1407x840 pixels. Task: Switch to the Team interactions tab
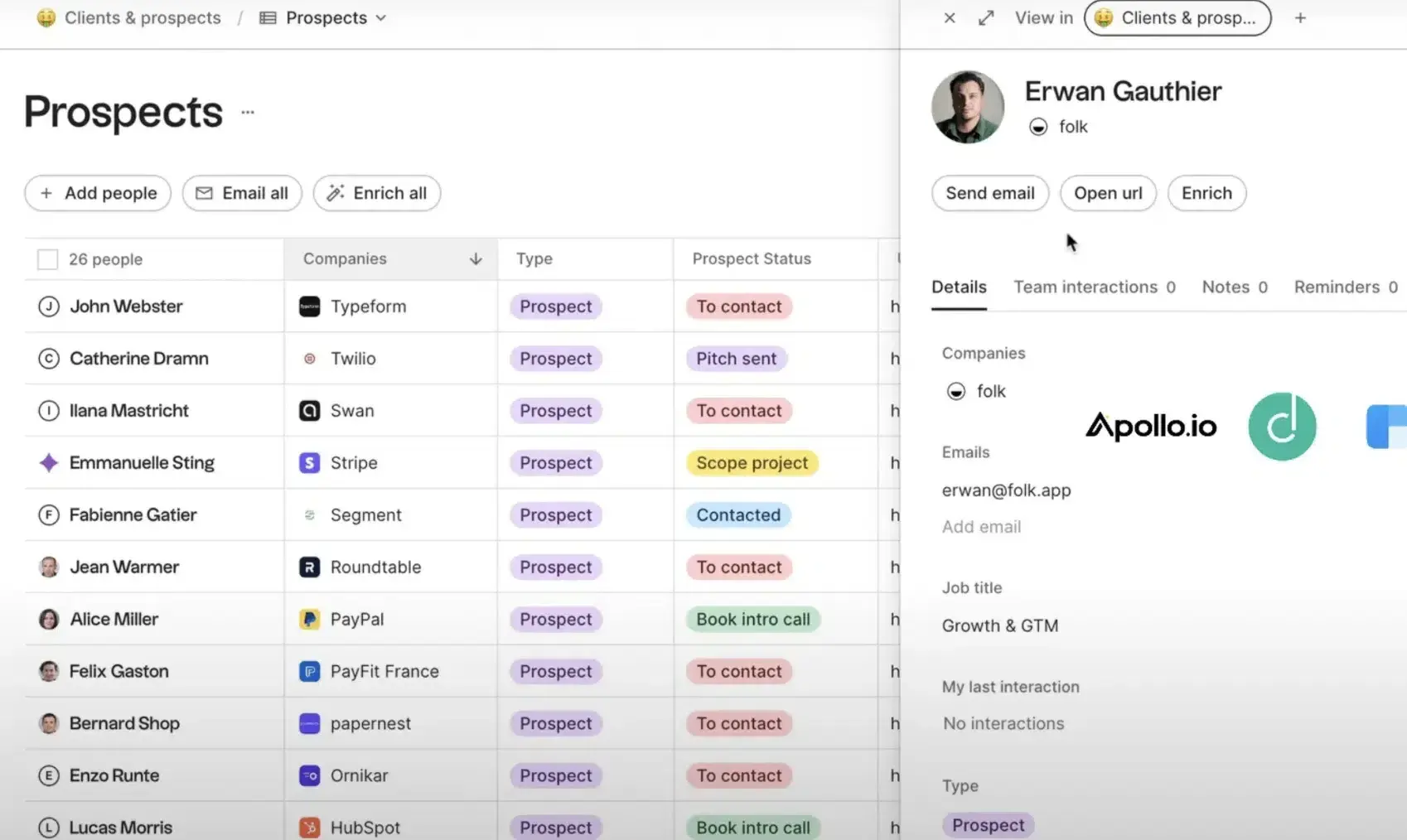(x=1085, y=287)
